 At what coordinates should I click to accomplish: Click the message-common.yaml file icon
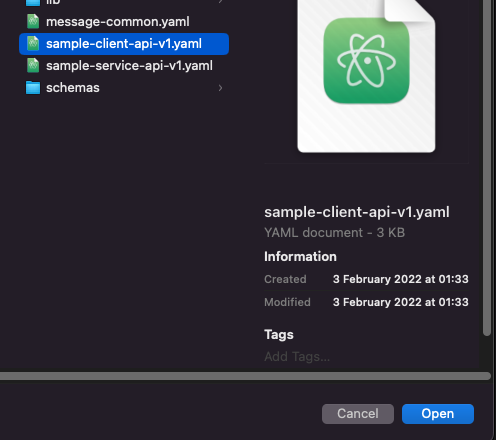pos(33,22)
